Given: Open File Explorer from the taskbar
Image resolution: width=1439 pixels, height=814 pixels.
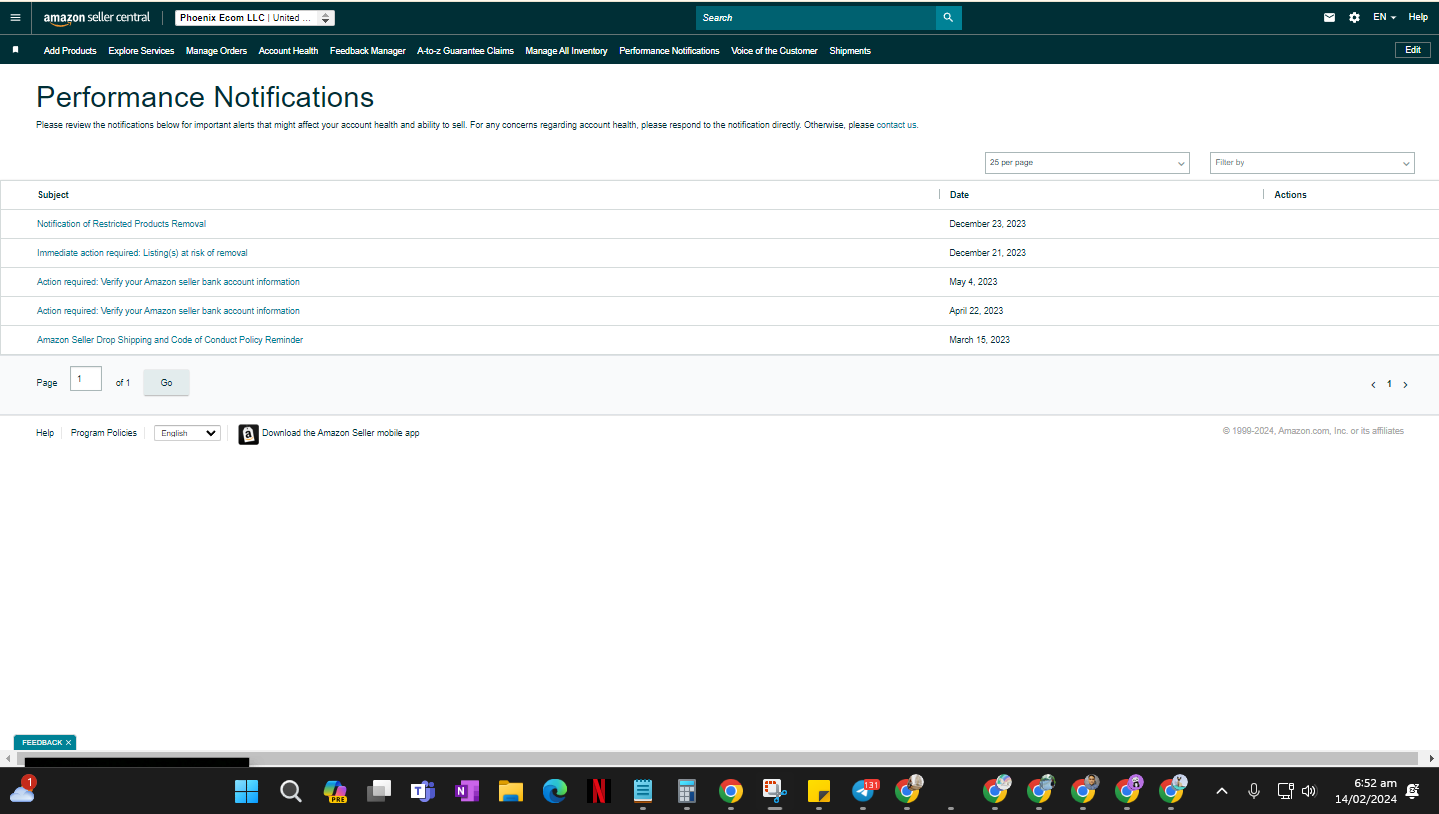Looking at the screenshot, I should point(511,791).
